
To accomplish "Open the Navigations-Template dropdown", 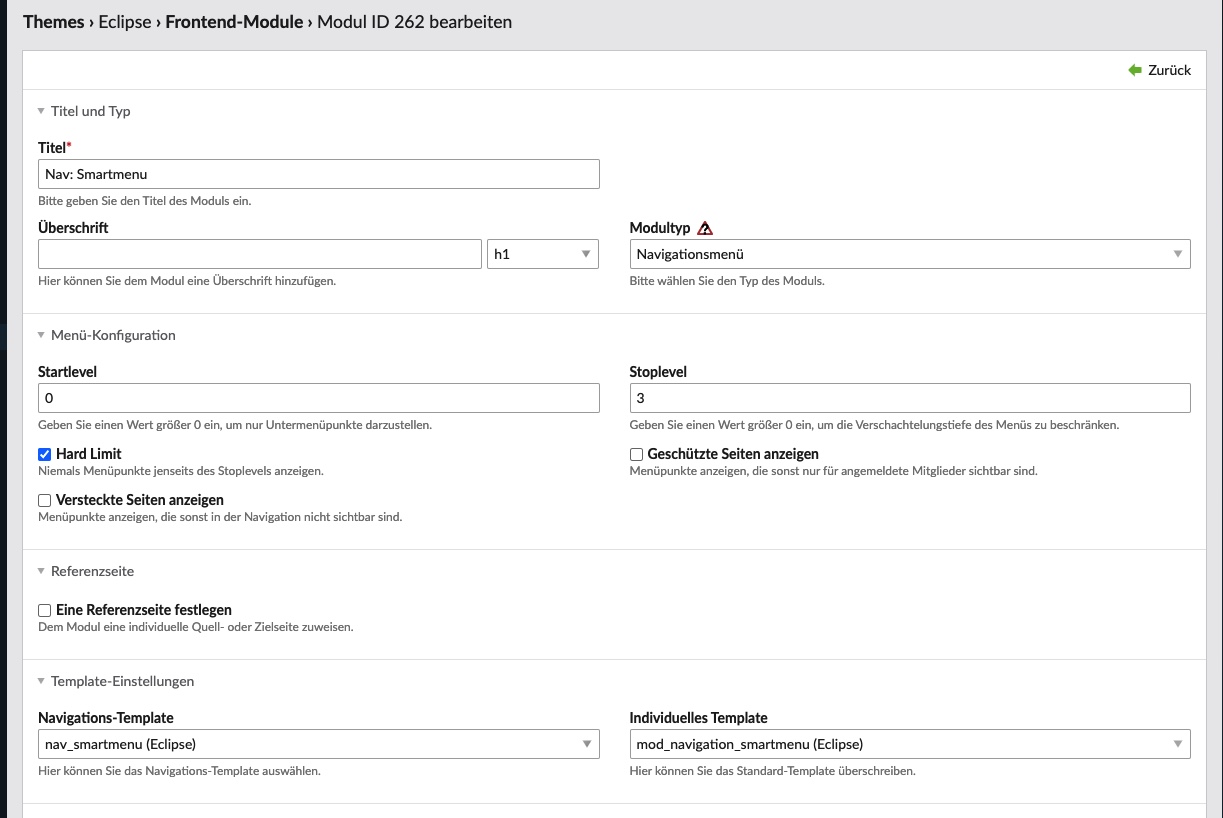I will point(318,744).
